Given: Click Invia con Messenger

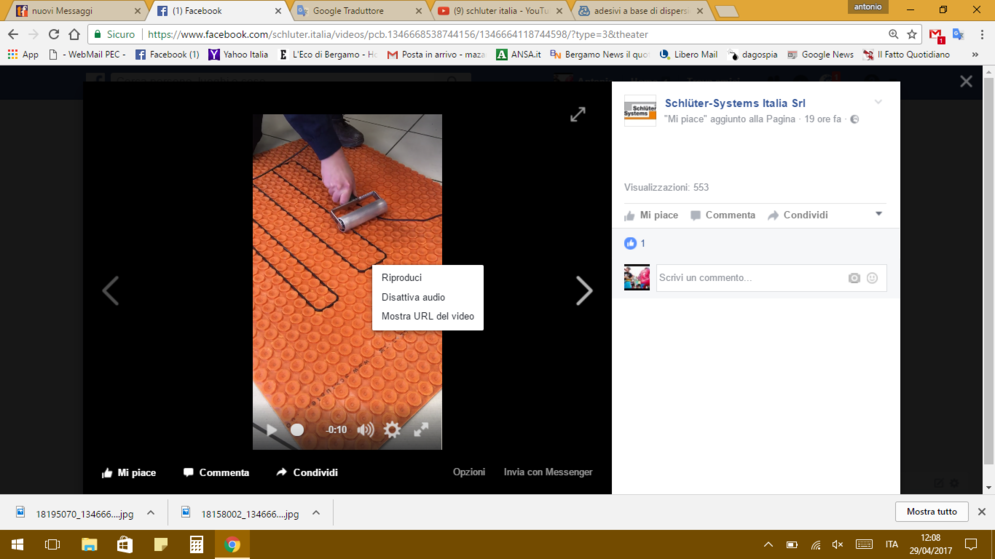Looking at the screenshot, I should pos(548,472).
